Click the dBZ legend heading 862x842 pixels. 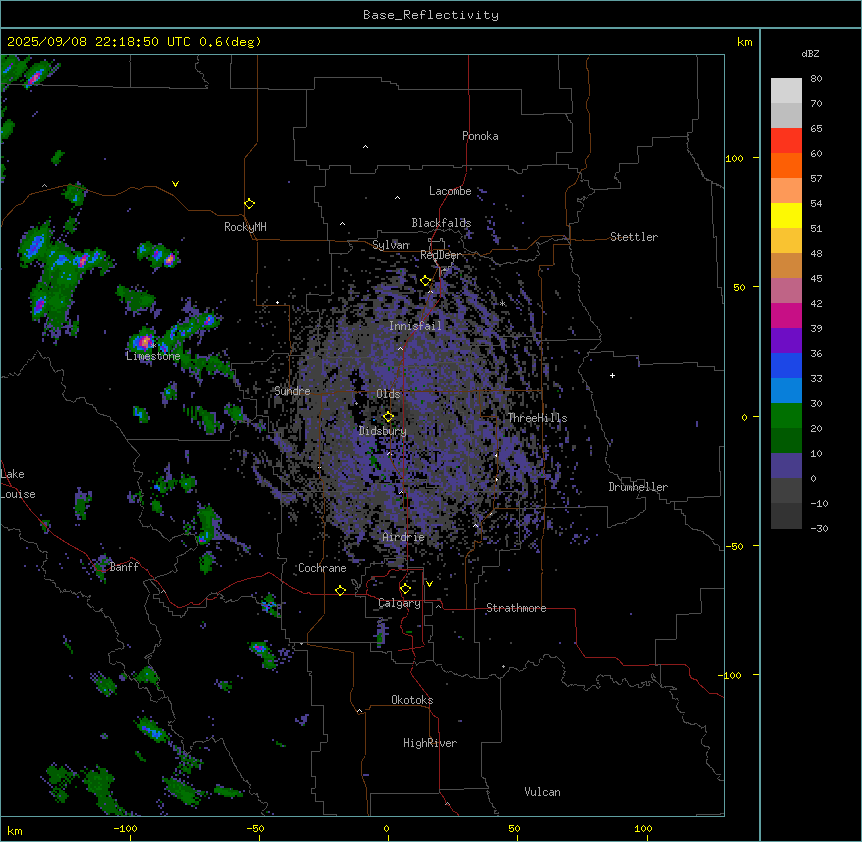[810, 54]
